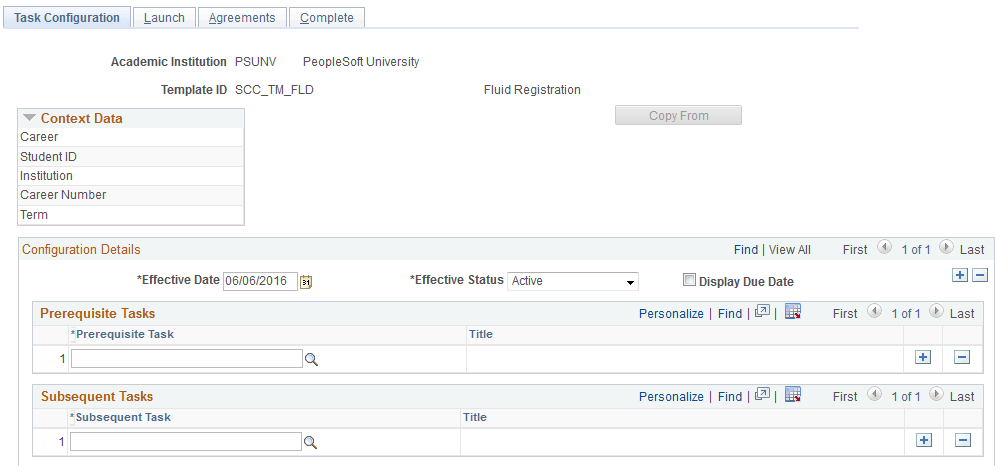Sort by Title column in Subsequent Tasks
This screenshot has height=466, width=995.
pyautogui.click(x=475, y=417)
